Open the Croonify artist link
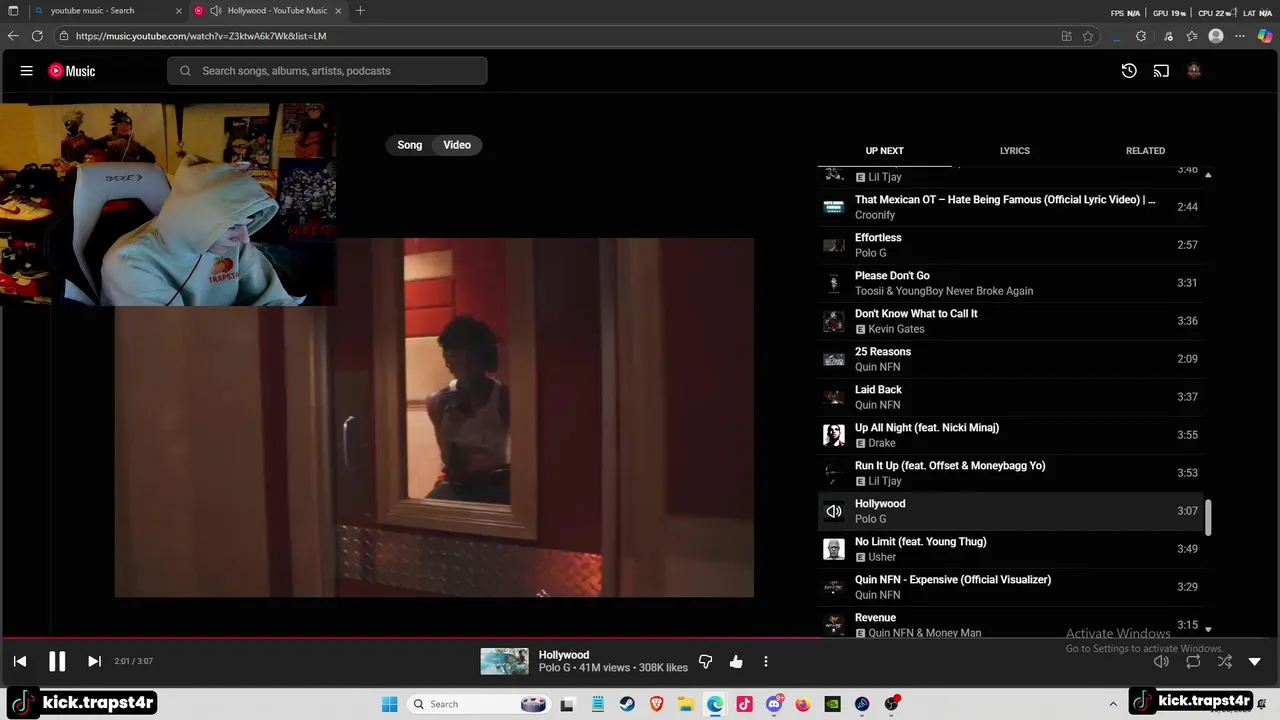 pos(875,215)
